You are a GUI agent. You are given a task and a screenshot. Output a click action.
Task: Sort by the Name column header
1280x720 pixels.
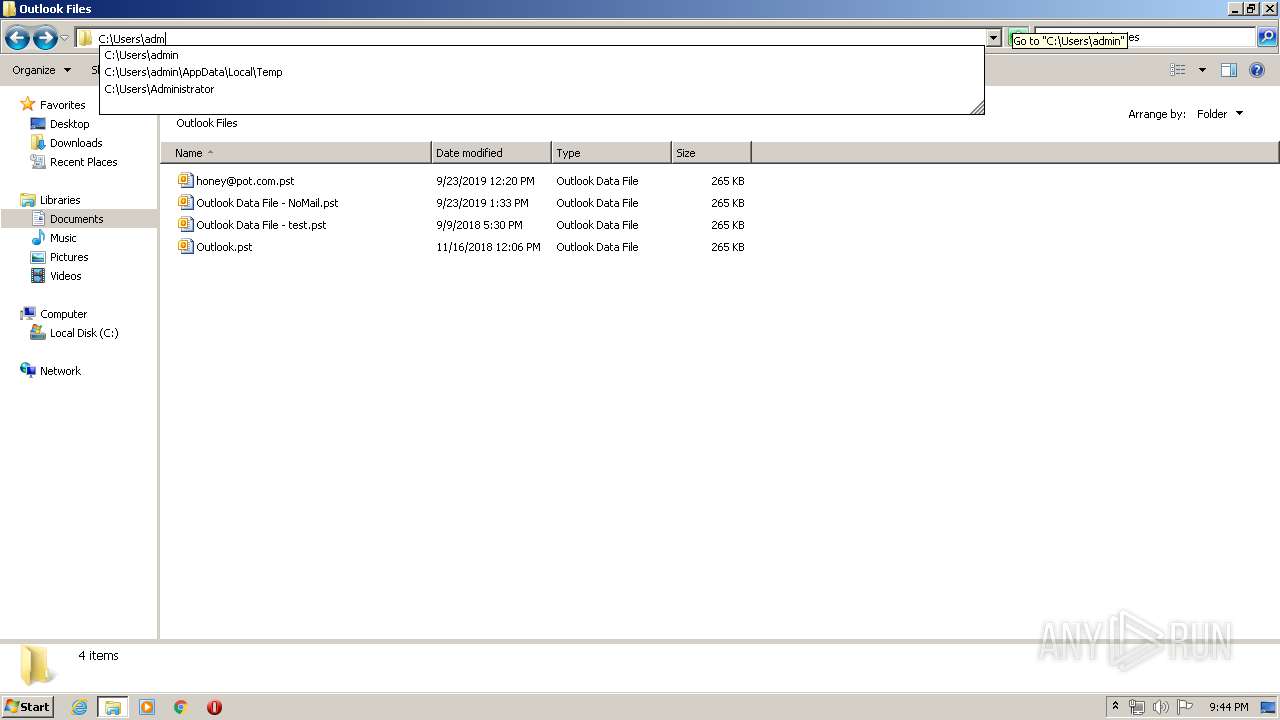[x=296, y=153]
